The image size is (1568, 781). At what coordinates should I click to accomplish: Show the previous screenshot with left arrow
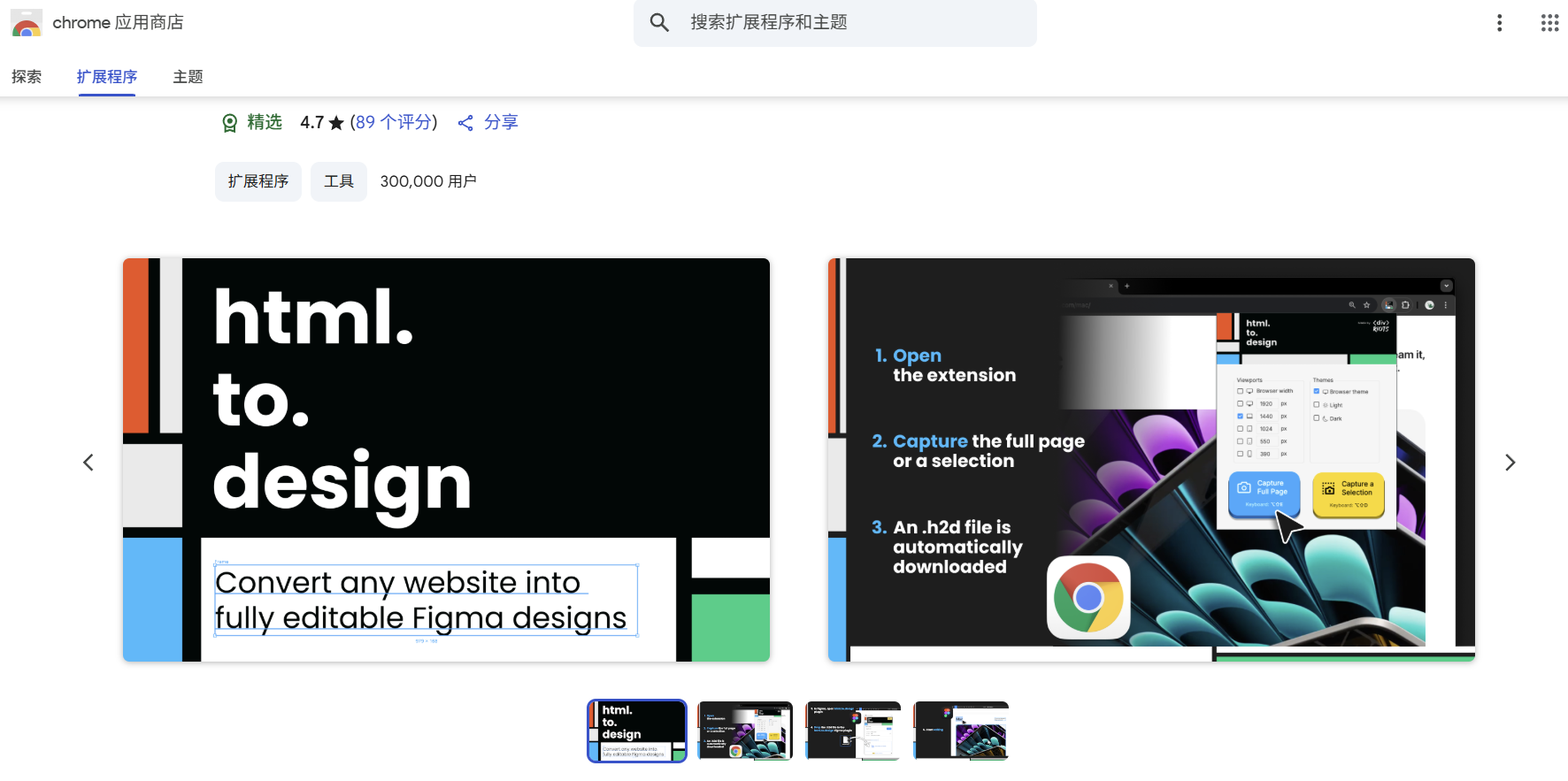pos(88,463)
